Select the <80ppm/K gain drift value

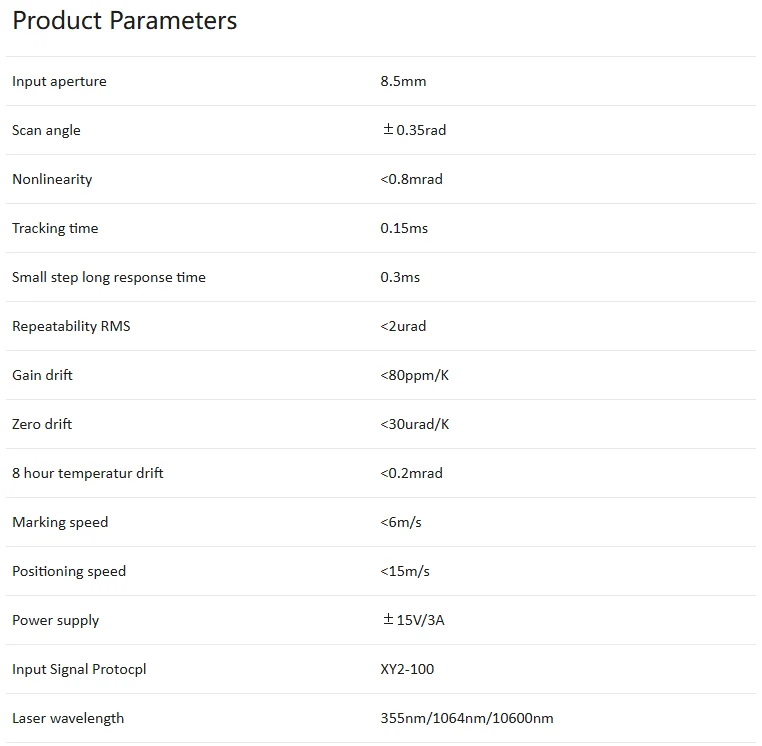pos(414,375)
